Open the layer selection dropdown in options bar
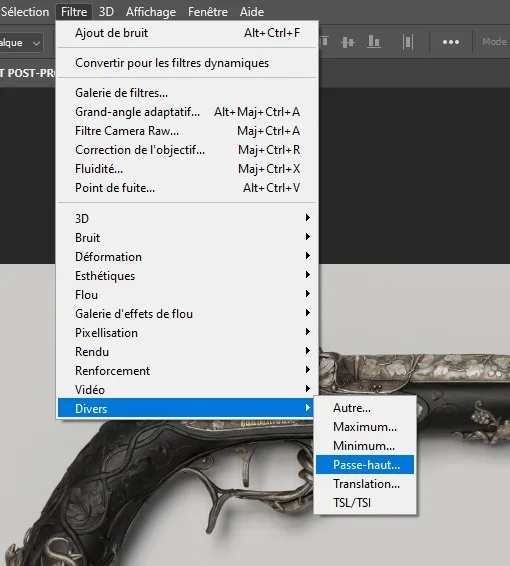Image resolution: width=510 pixels, height=566 pixels. click(x=21, y=43)
